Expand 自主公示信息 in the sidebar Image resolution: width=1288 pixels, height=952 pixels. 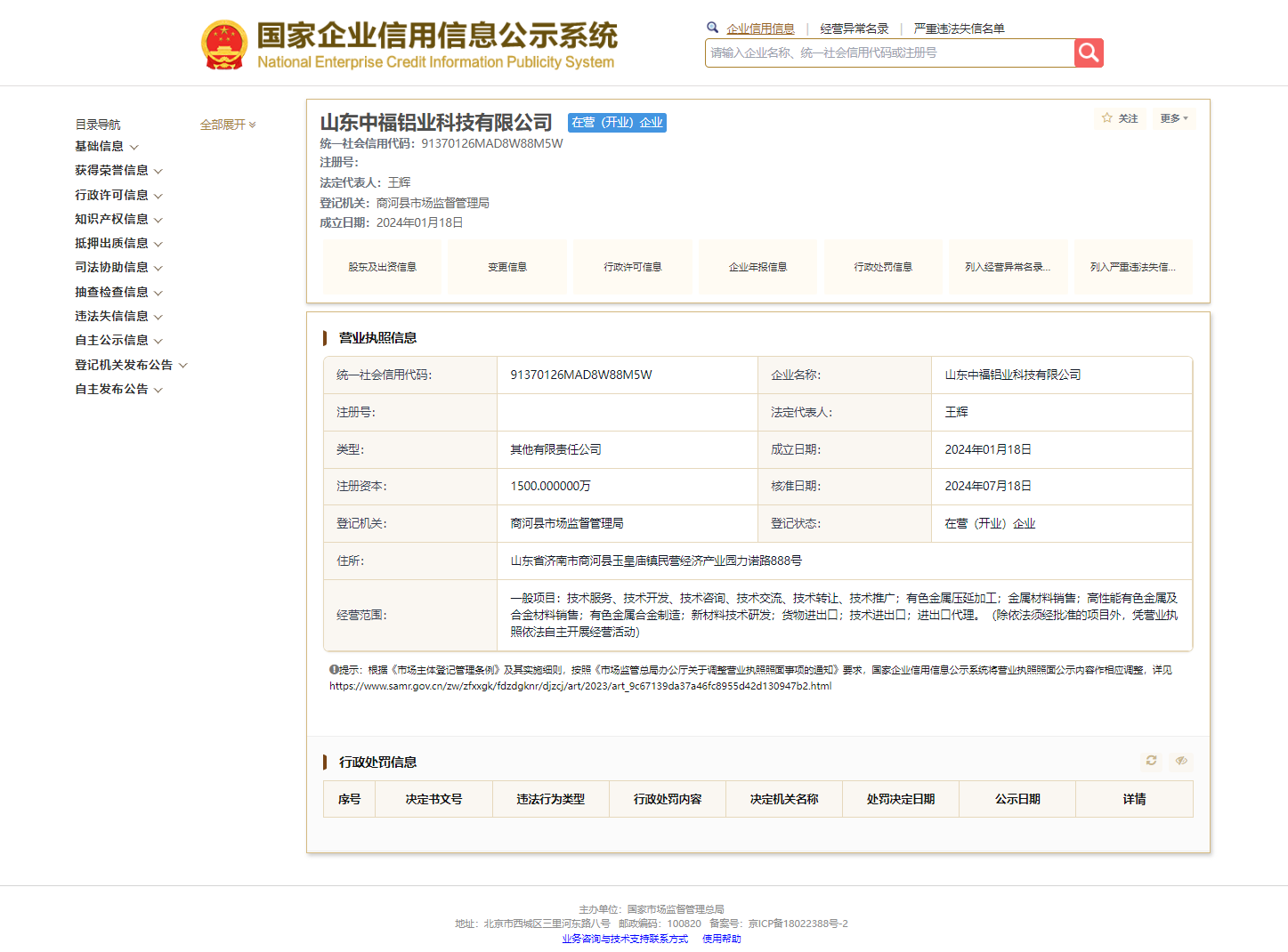click(118, 340)
